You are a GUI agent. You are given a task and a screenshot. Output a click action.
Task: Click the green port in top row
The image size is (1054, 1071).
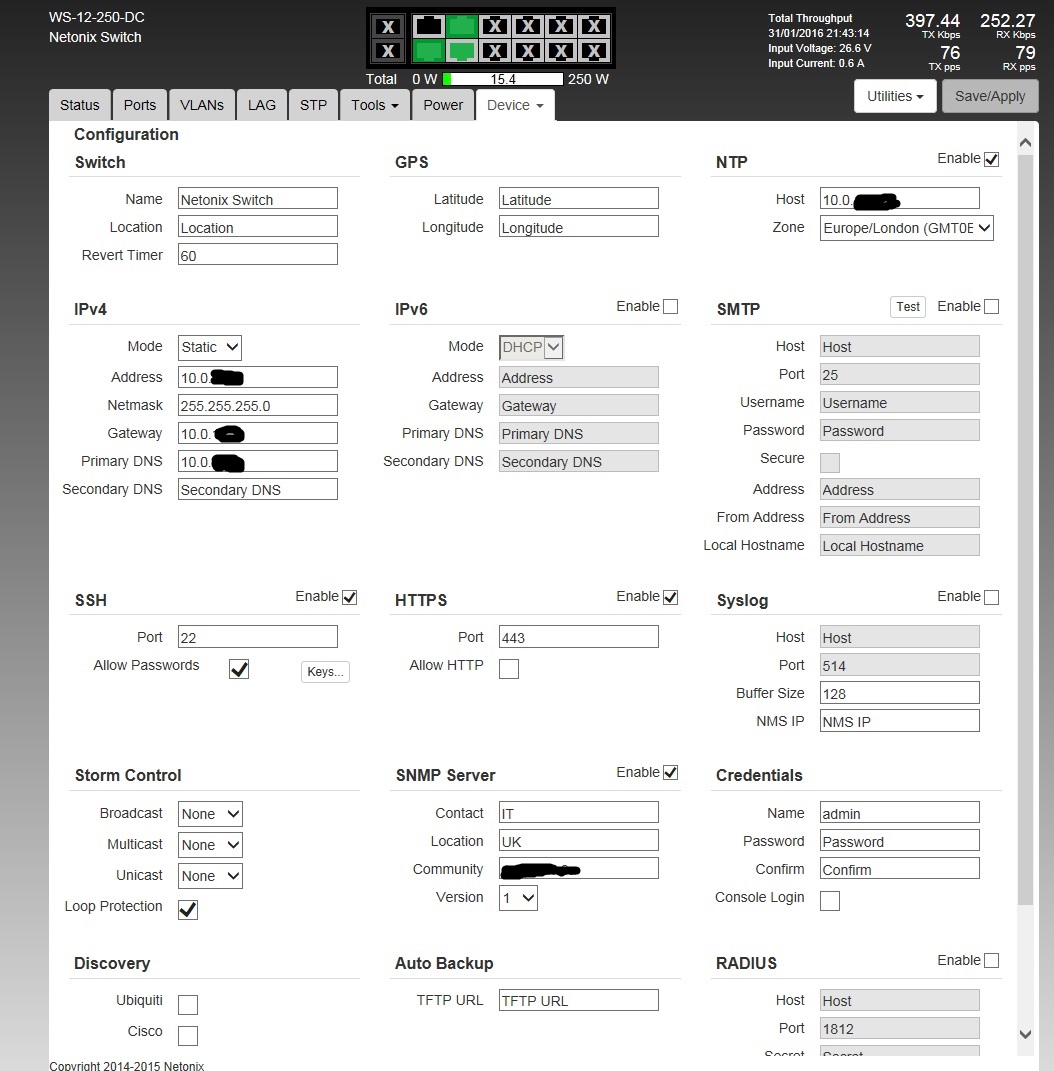pyautogui.click(x=462, y=26)
